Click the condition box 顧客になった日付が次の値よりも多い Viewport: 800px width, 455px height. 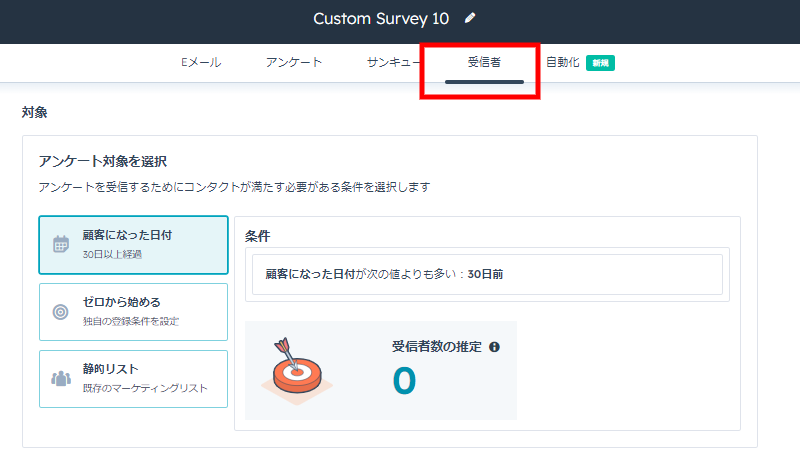tap(487, 274)
